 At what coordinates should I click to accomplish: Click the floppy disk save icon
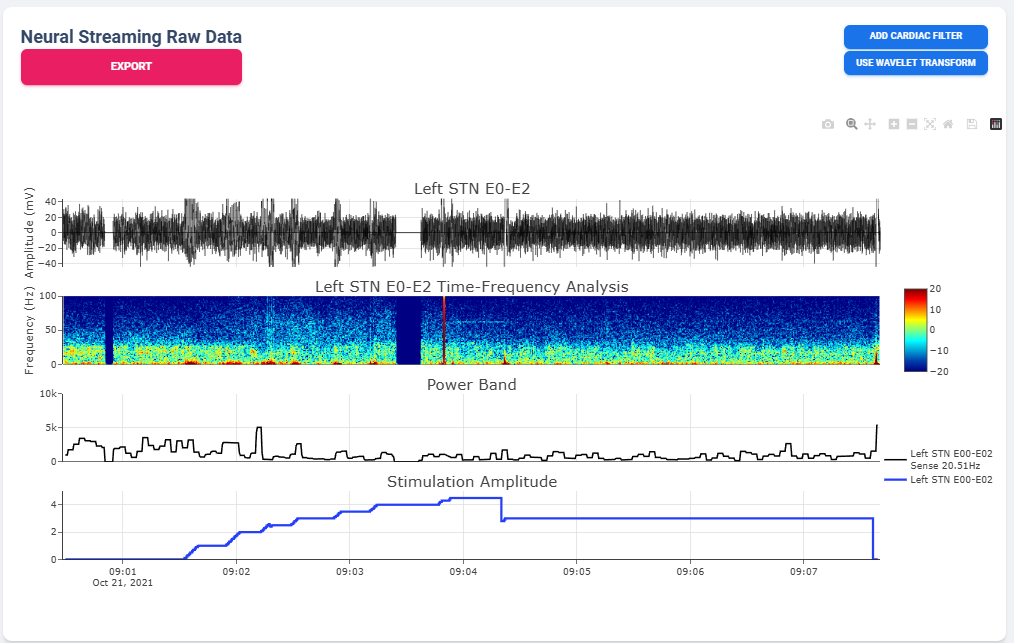click(x=972, y=124)
